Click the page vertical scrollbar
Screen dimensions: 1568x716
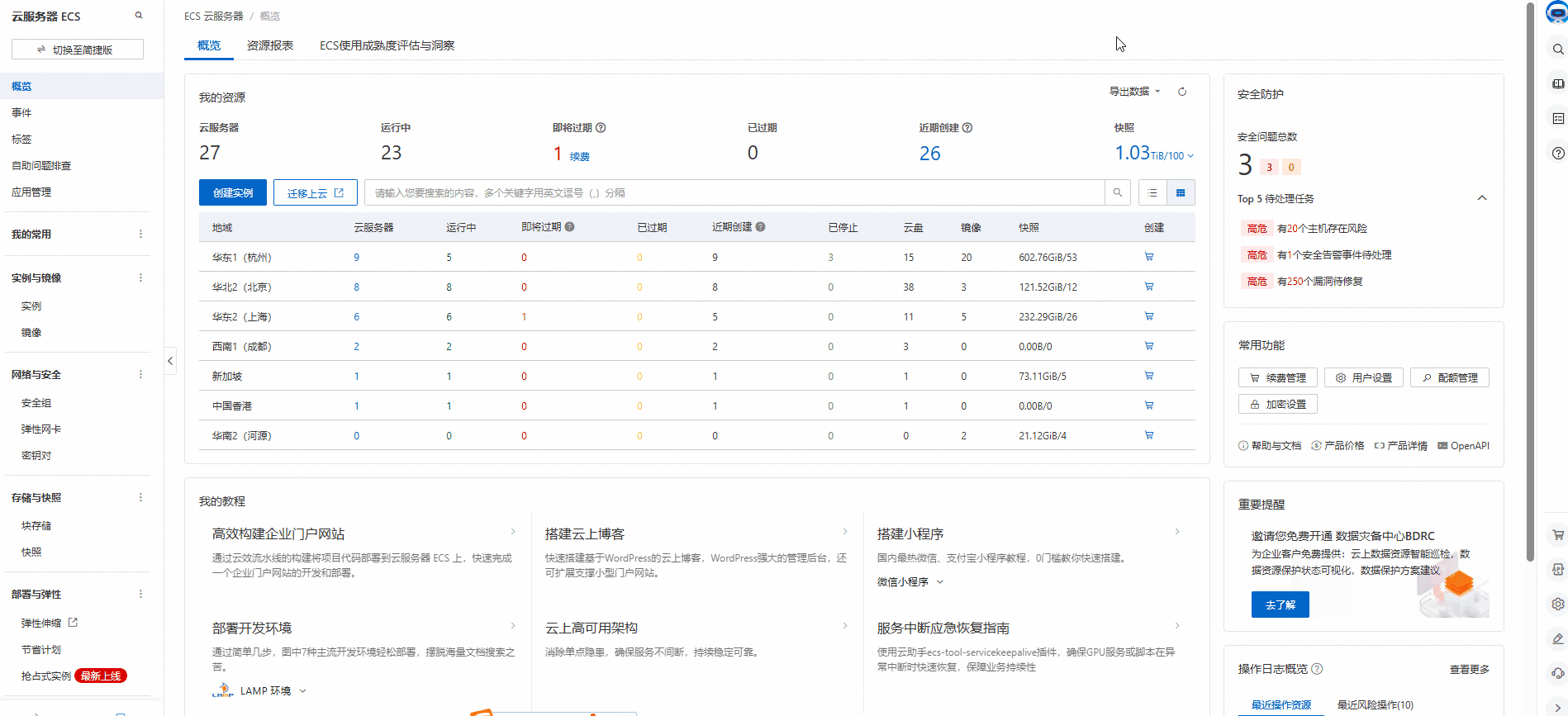pyautogui.click(x=1531, y=281)
